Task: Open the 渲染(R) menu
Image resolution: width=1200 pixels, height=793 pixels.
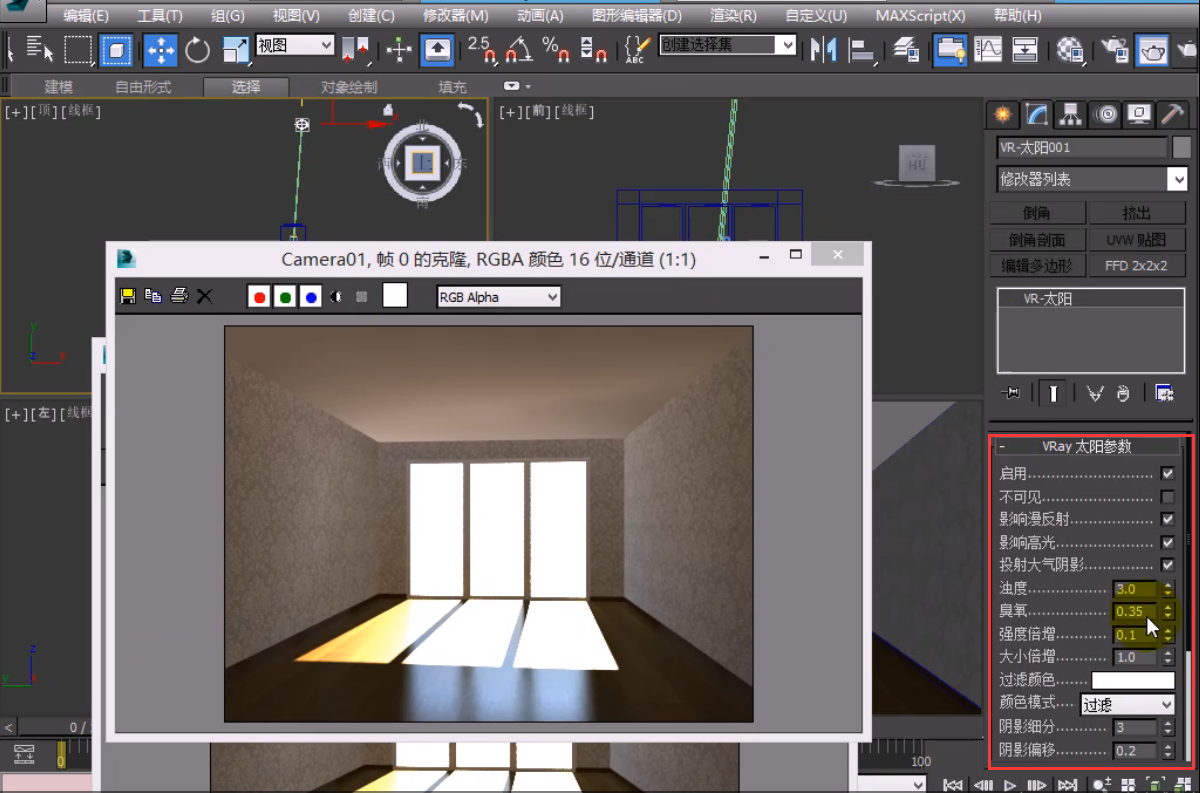Action: [732, 16]
